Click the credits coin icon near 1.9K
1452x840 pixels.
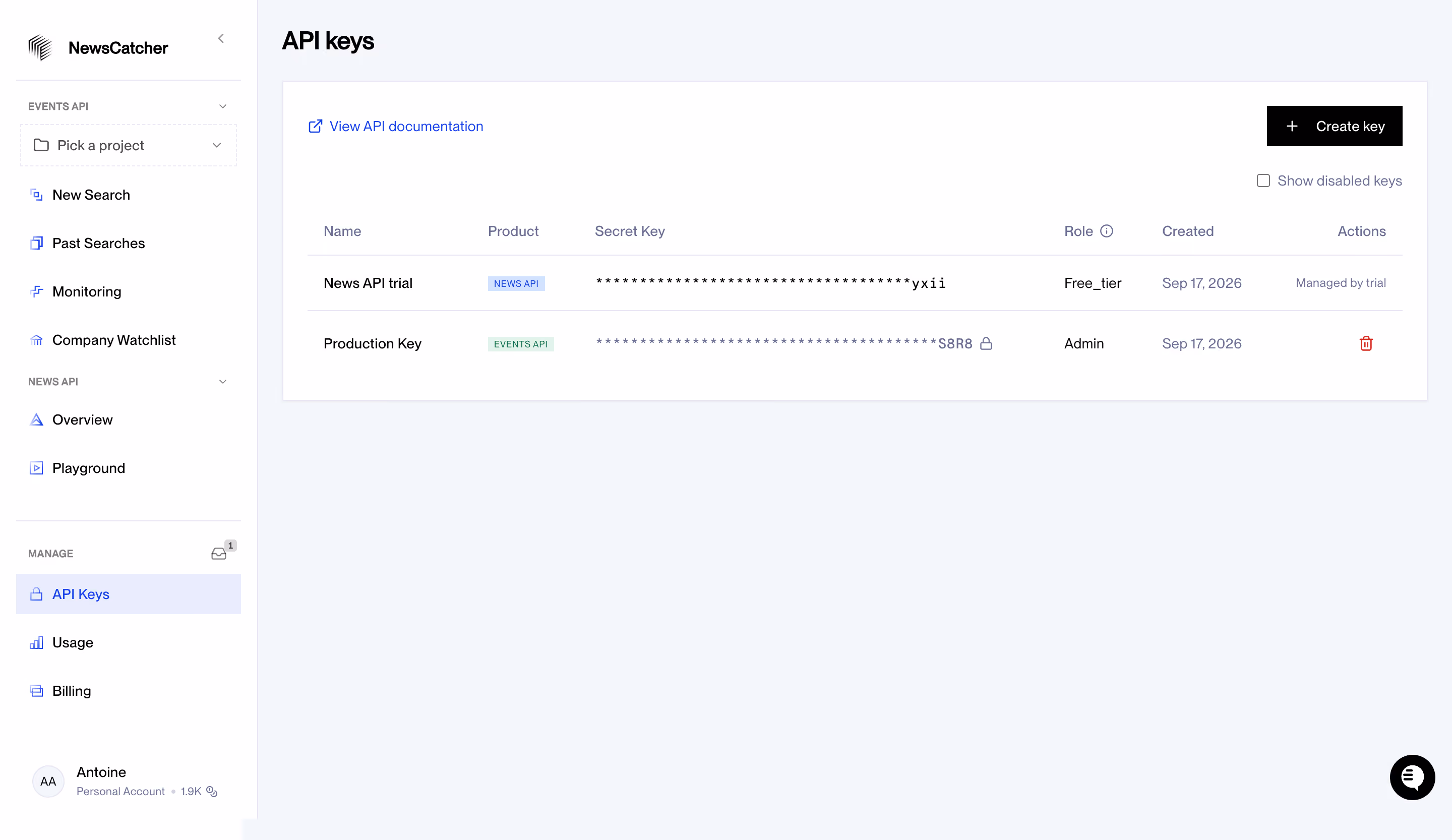pyautogui.click(x=212, y=792)
